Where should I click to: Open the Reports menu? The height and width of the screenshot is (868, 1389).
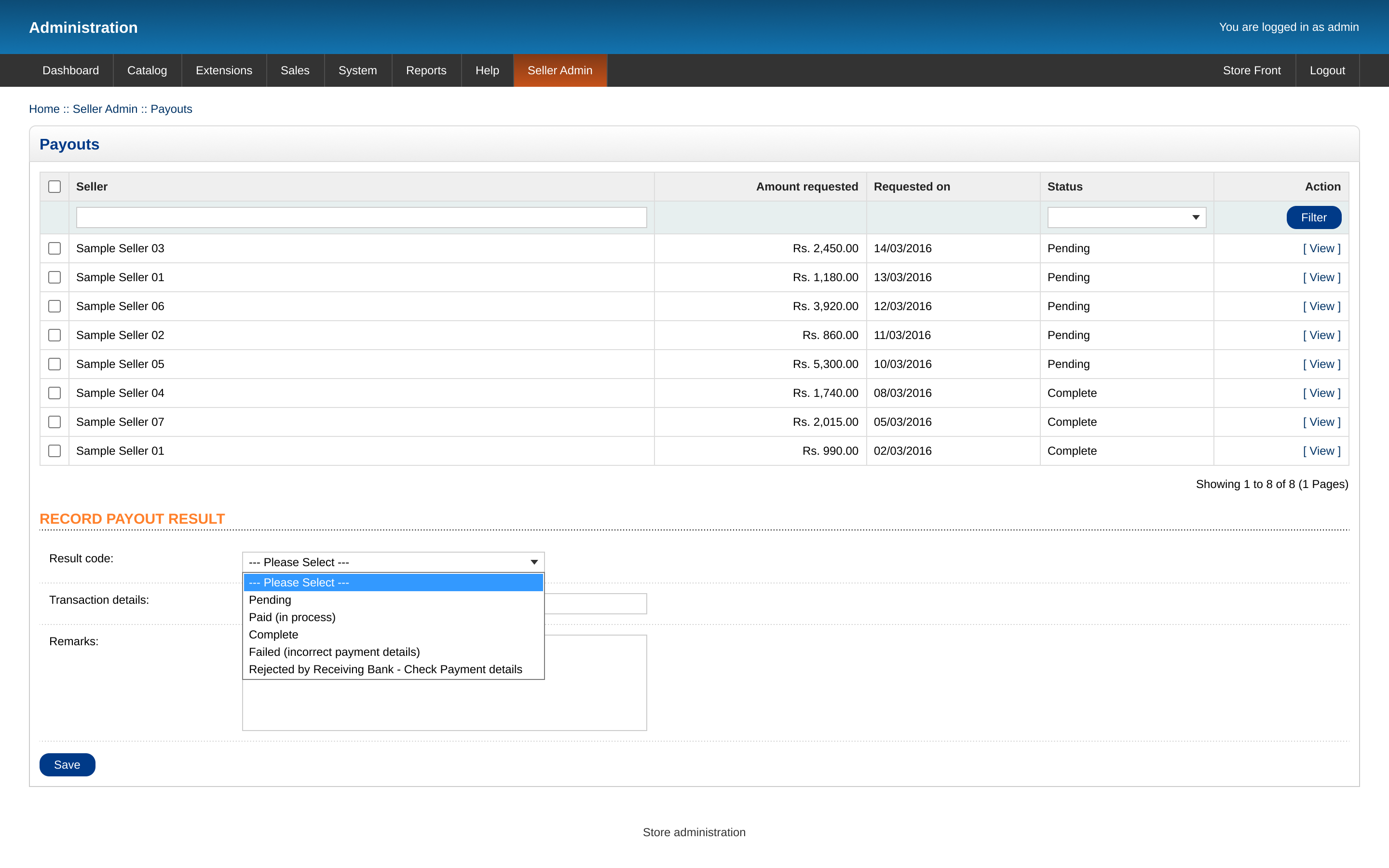[x=426, y=70]
